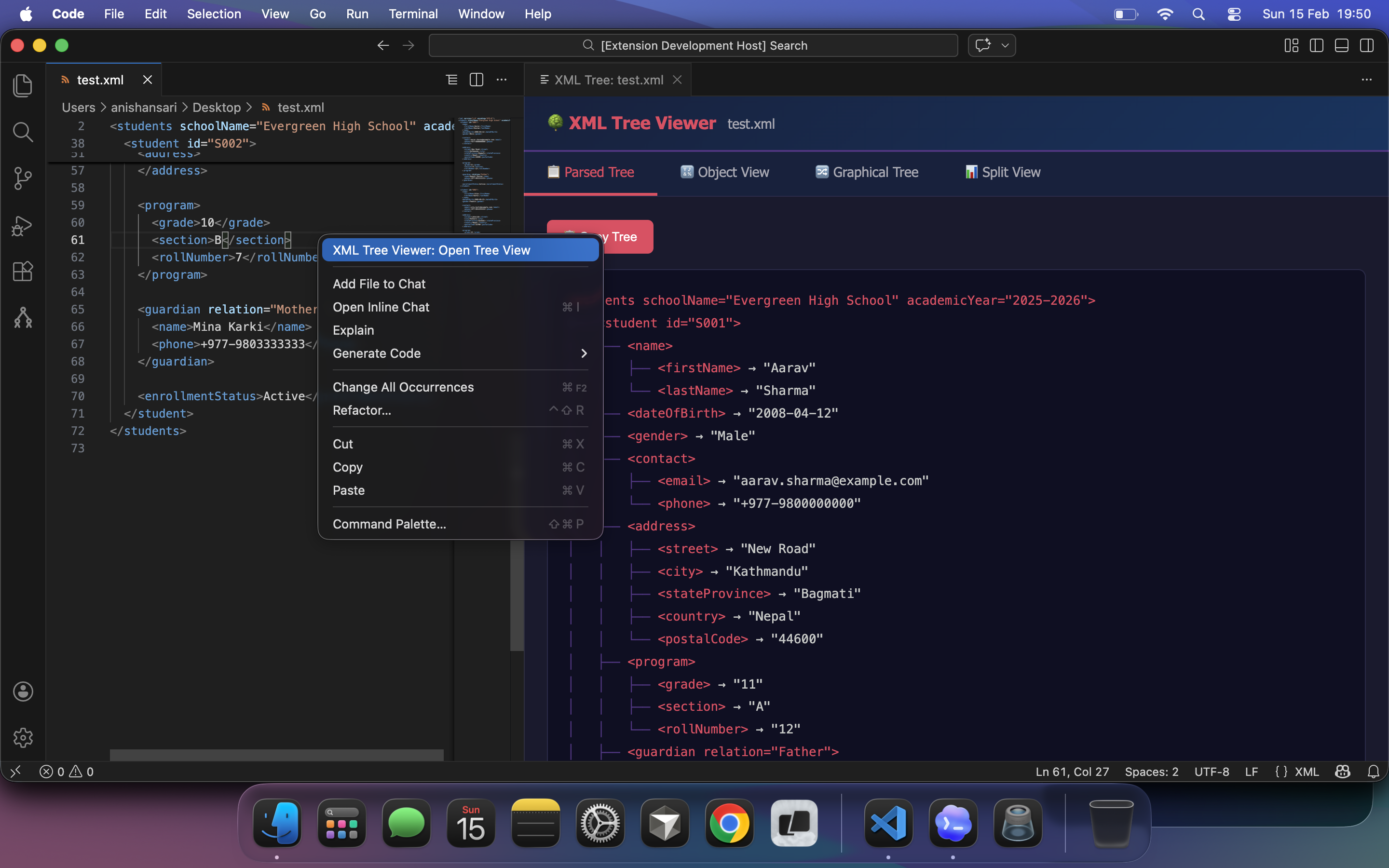Image resolution: width=1389 pixels, height=868 pixels.
Task: Open the Run and Debug view
Action: (x=22, y=226)
